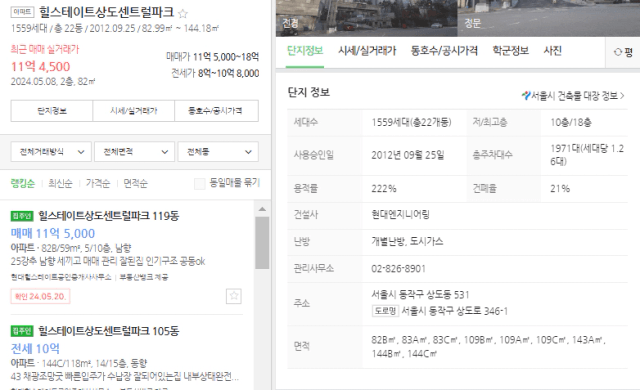Viewport: 640px width, 390px height.
Task: Open the 힐스테이트상도센트럴파크 105동 listing title
Action: click(109, 331)
